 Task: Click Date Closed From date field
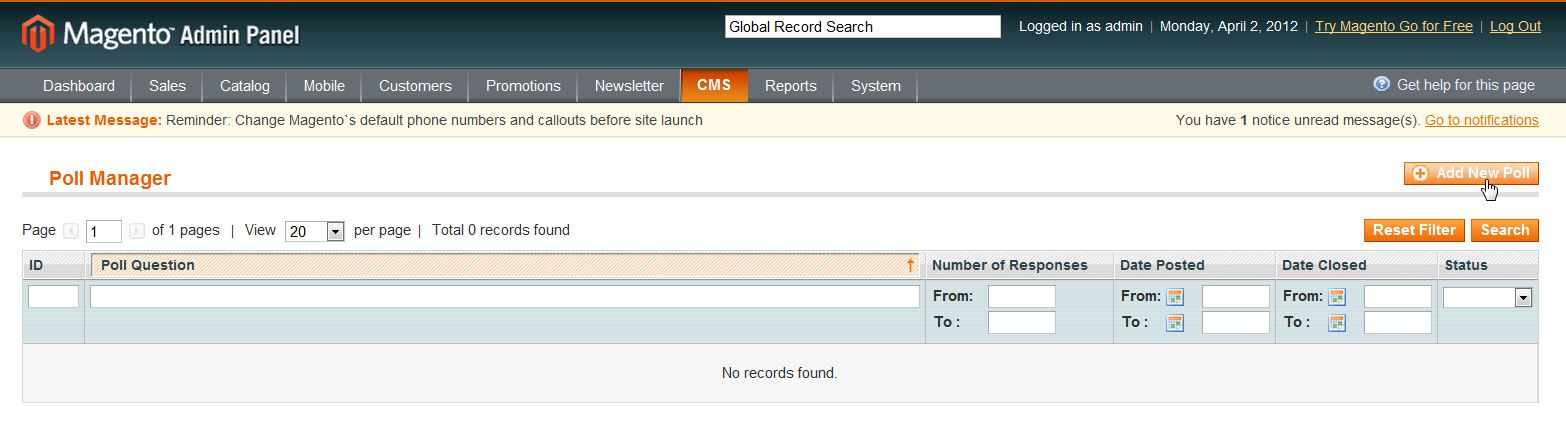pos(1398,296)
